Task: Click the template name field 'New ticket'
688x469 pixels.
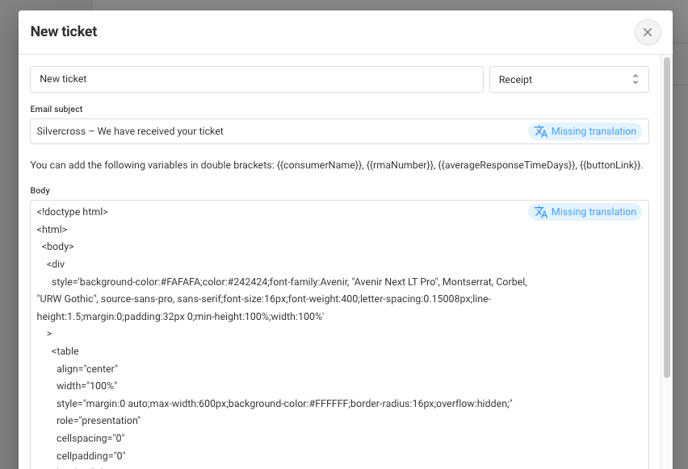Action: tap(257, 79)
